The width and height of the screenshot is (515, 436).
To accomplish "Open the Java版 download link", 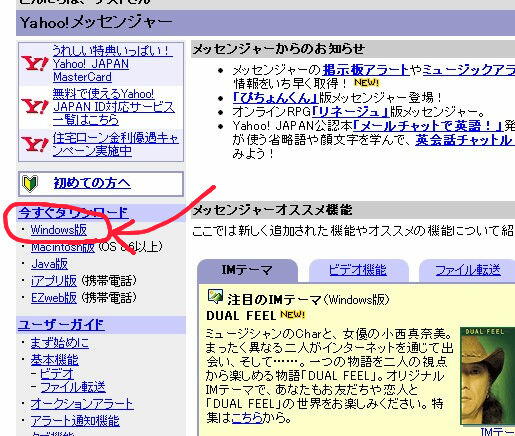I will click(x=49, y=264).
